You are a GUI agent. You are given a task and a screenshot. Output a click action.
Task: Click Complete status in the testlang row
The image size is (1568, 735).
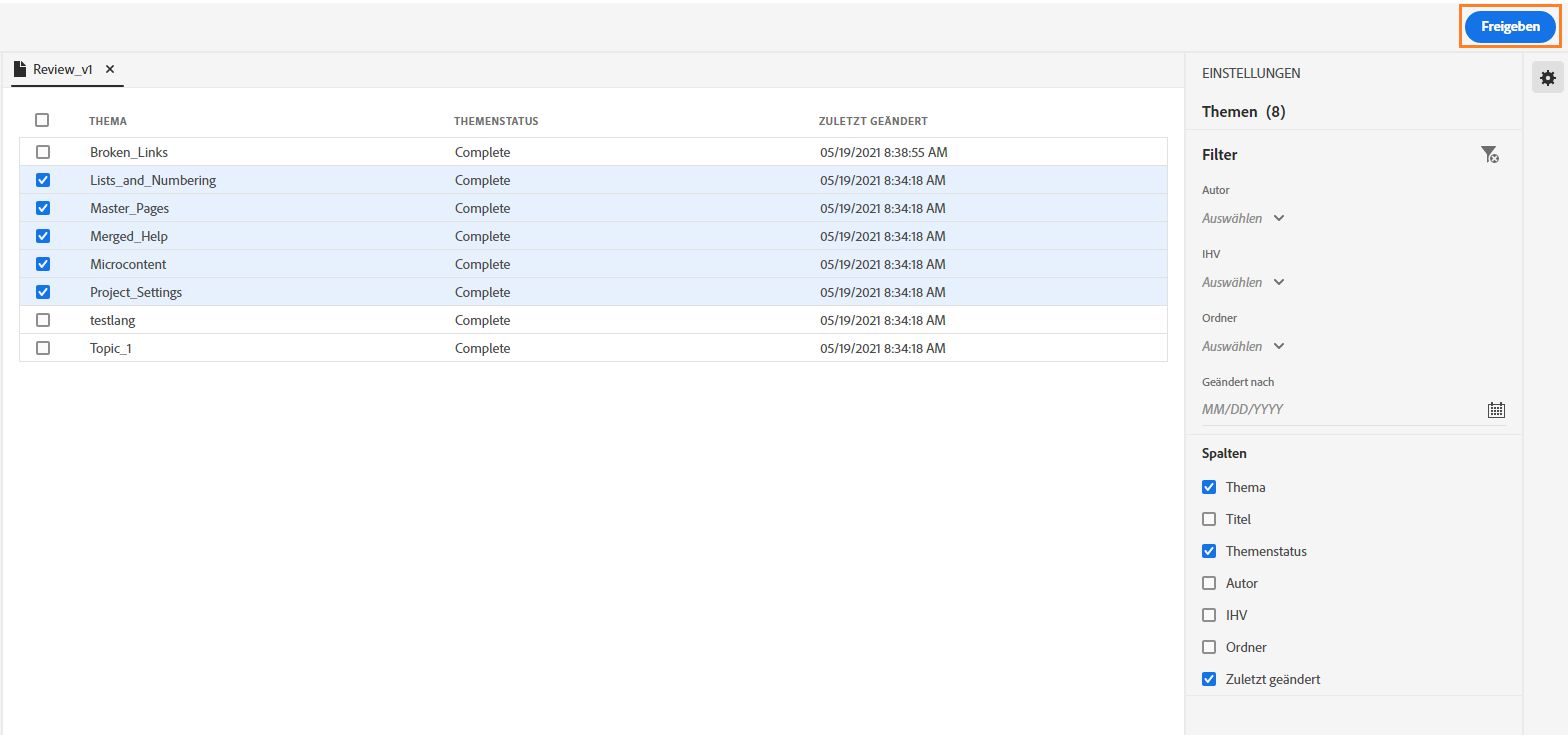click(x=482, y=320)
